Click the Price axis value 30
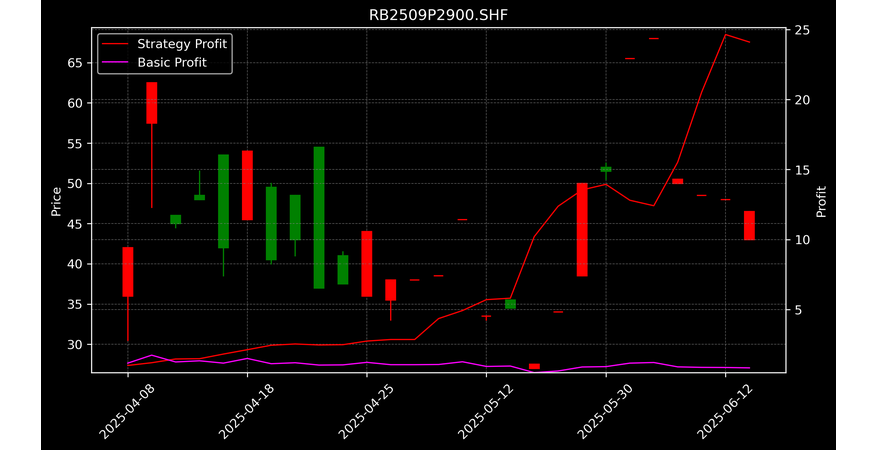This screenshot has height=450, width=878. point(75,345)
